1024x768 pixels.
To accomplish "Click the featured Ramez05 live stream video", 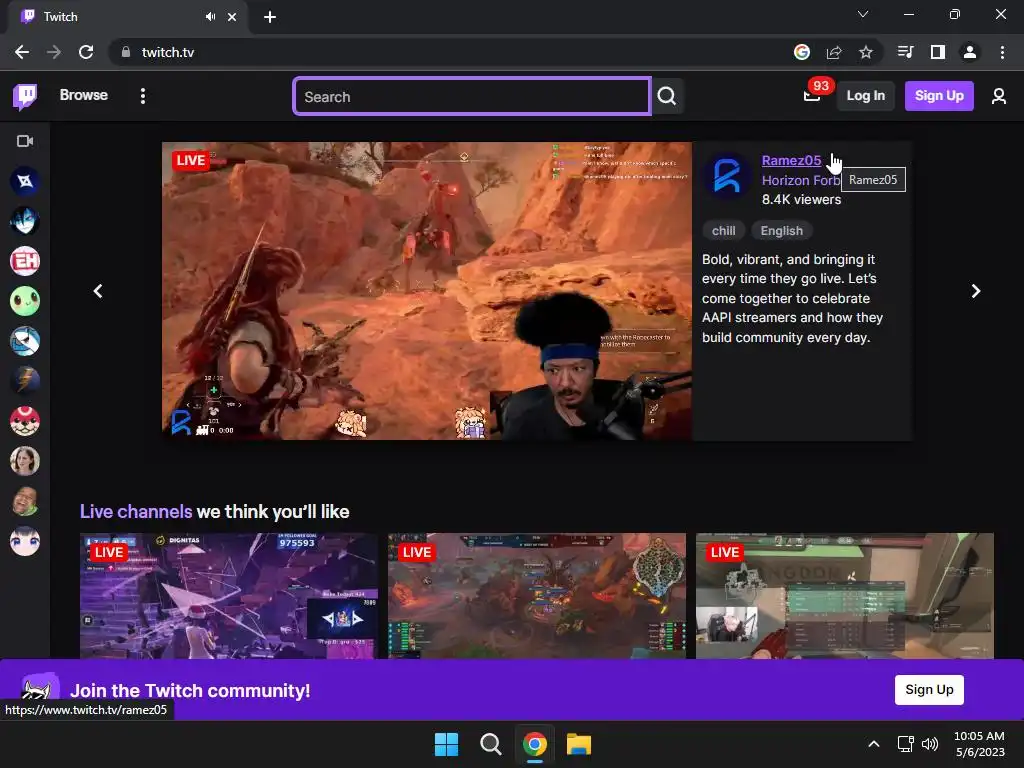I will pyautogui.click(x=427, y=291).
